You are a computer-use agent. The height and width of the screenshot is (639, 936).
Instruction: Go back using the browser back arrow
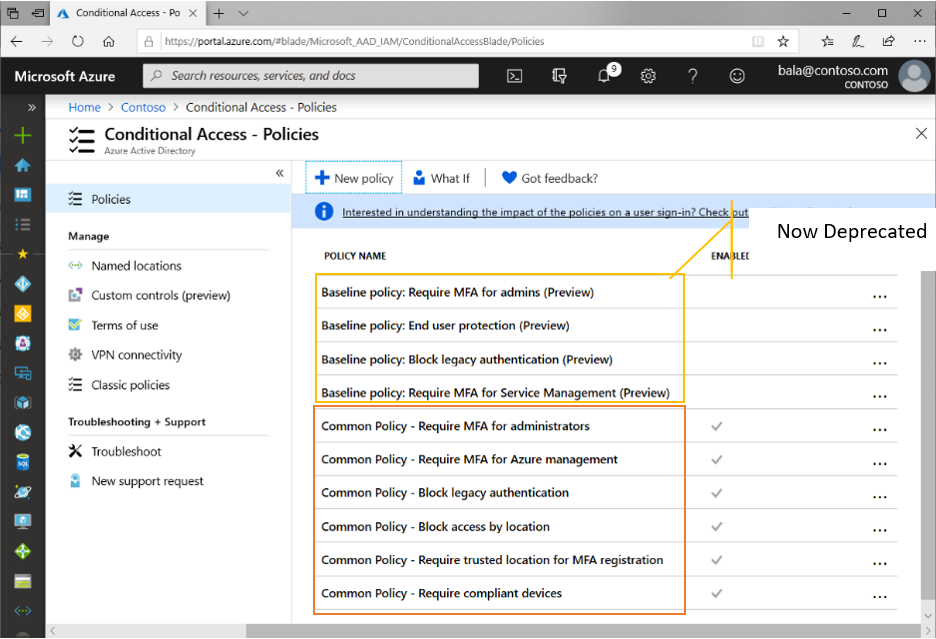[x=17, y=41]
